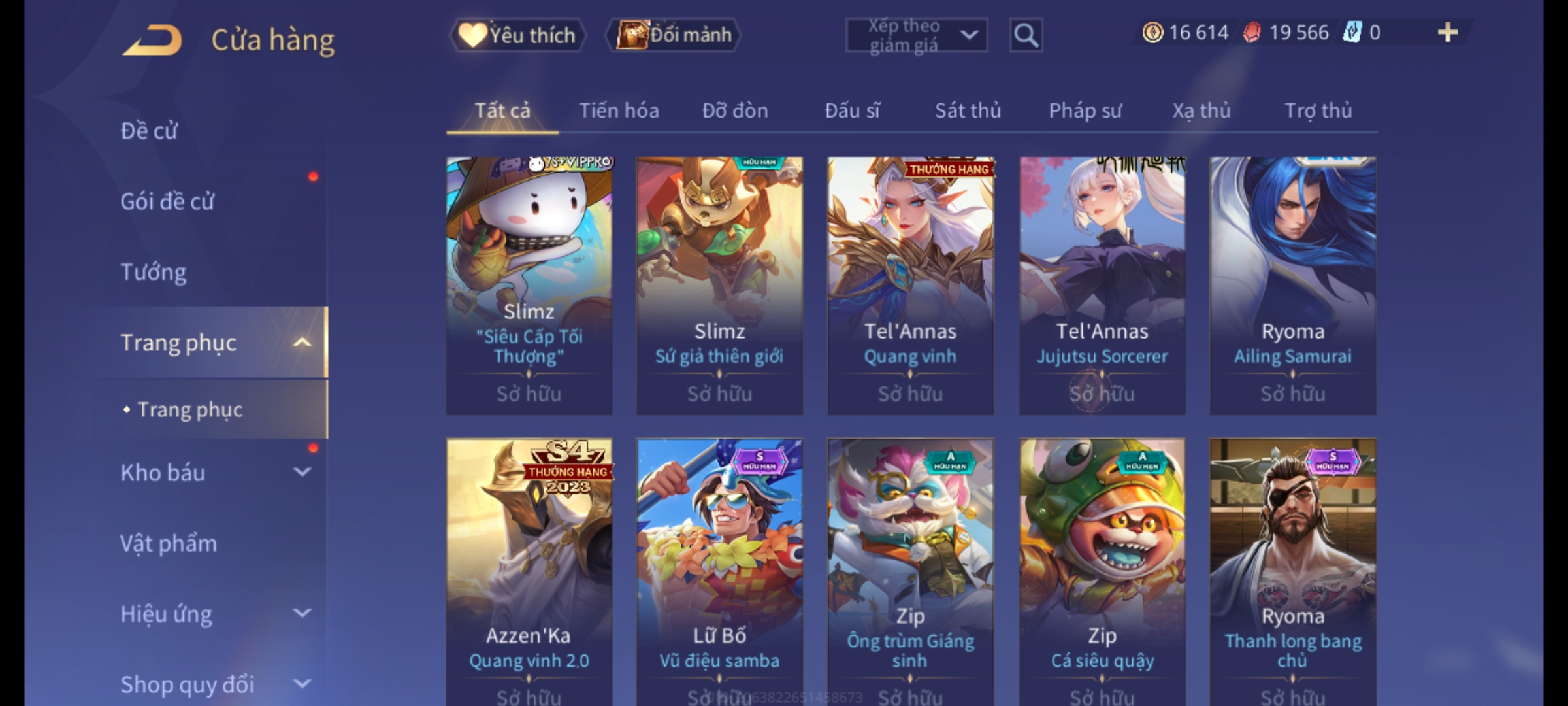The image size is (1568, 706).
Task: Tap the gold coin currency icon
Action: (x=1152, y=33)
